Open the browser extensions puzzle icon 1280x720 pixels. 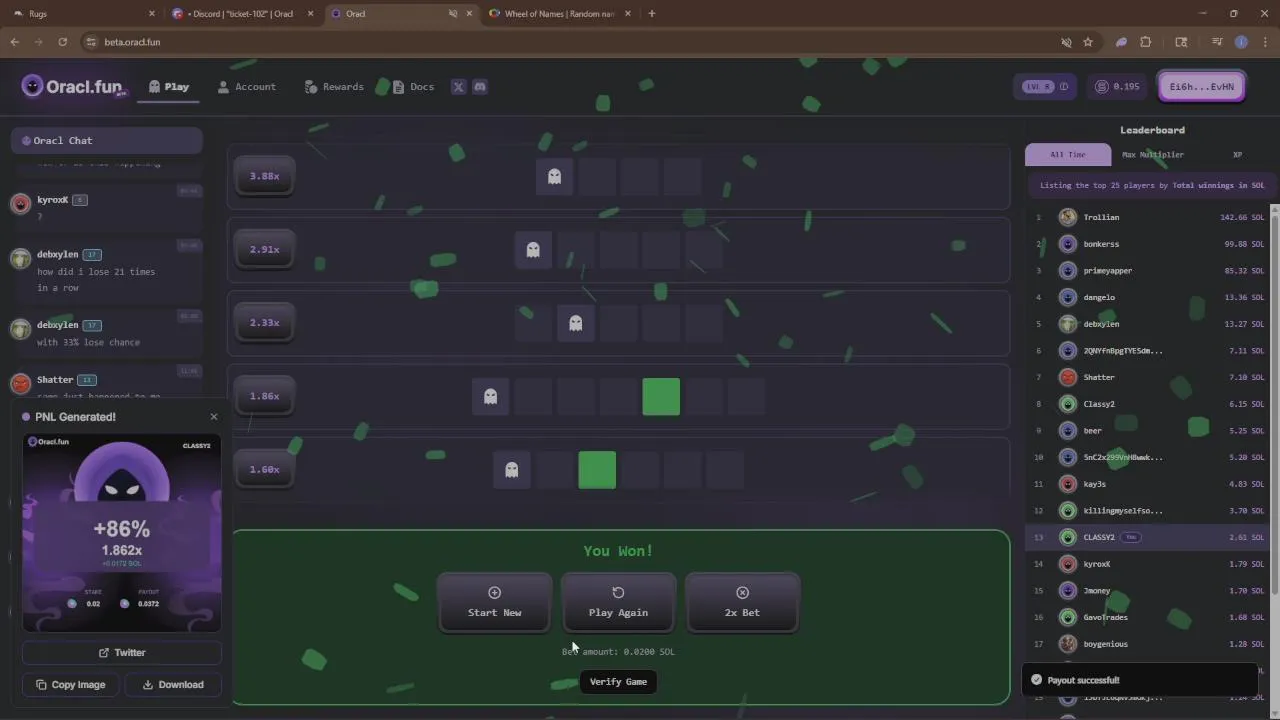1146,42
